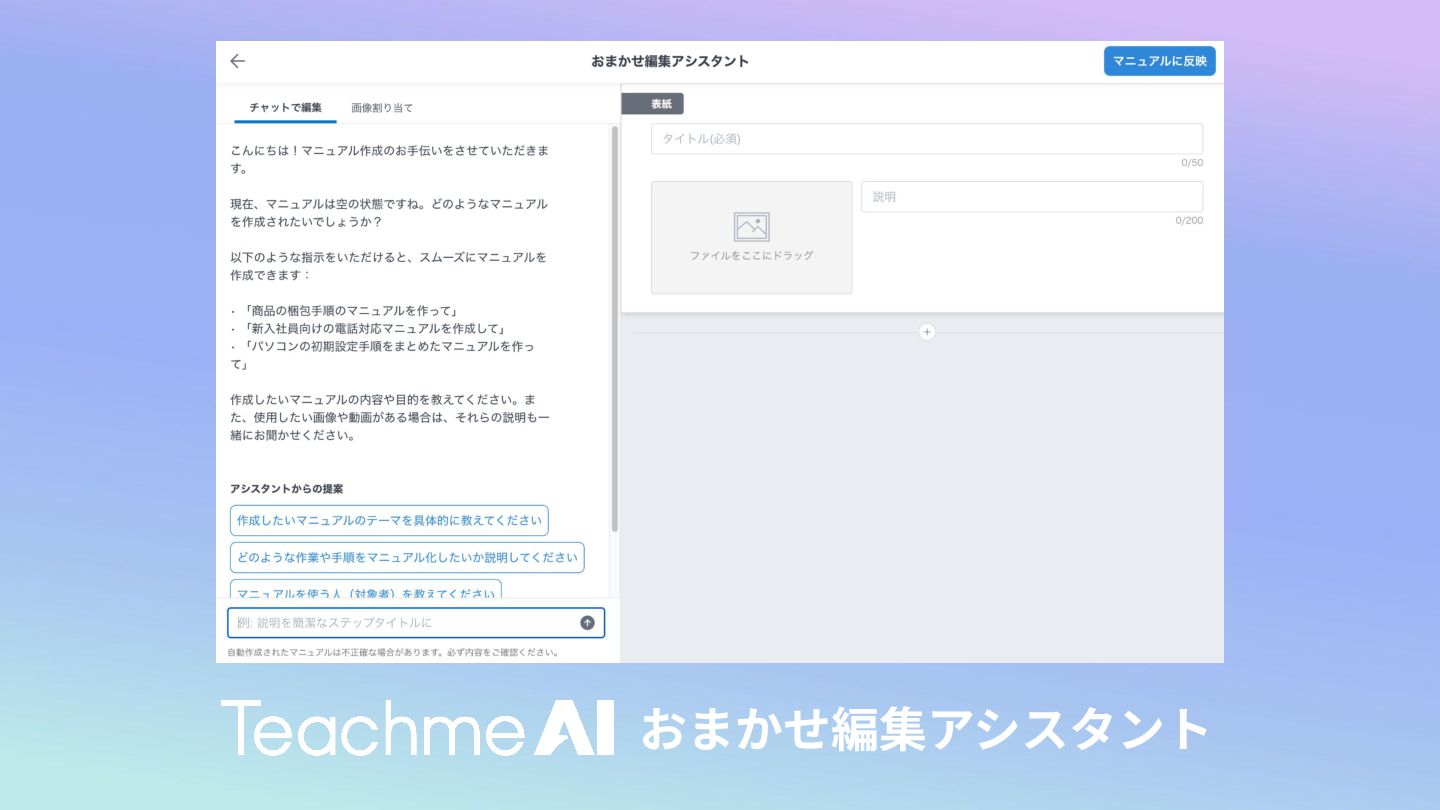
Task: Click the ファイルをここにドラッグ image area
Action: tap(752, 238)
